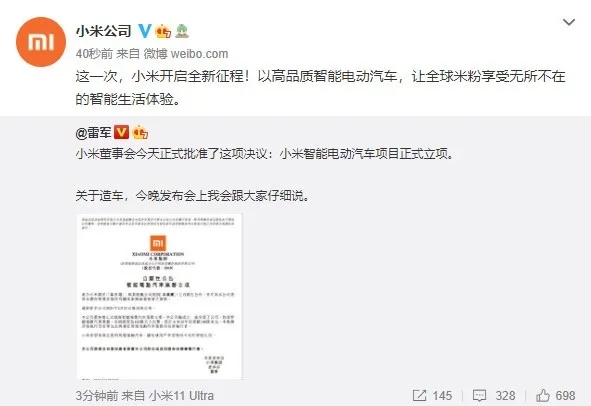Click the thumbs-up badge beside 雷军
Viewport: 591px width, 406px height.
coord(140,132)
